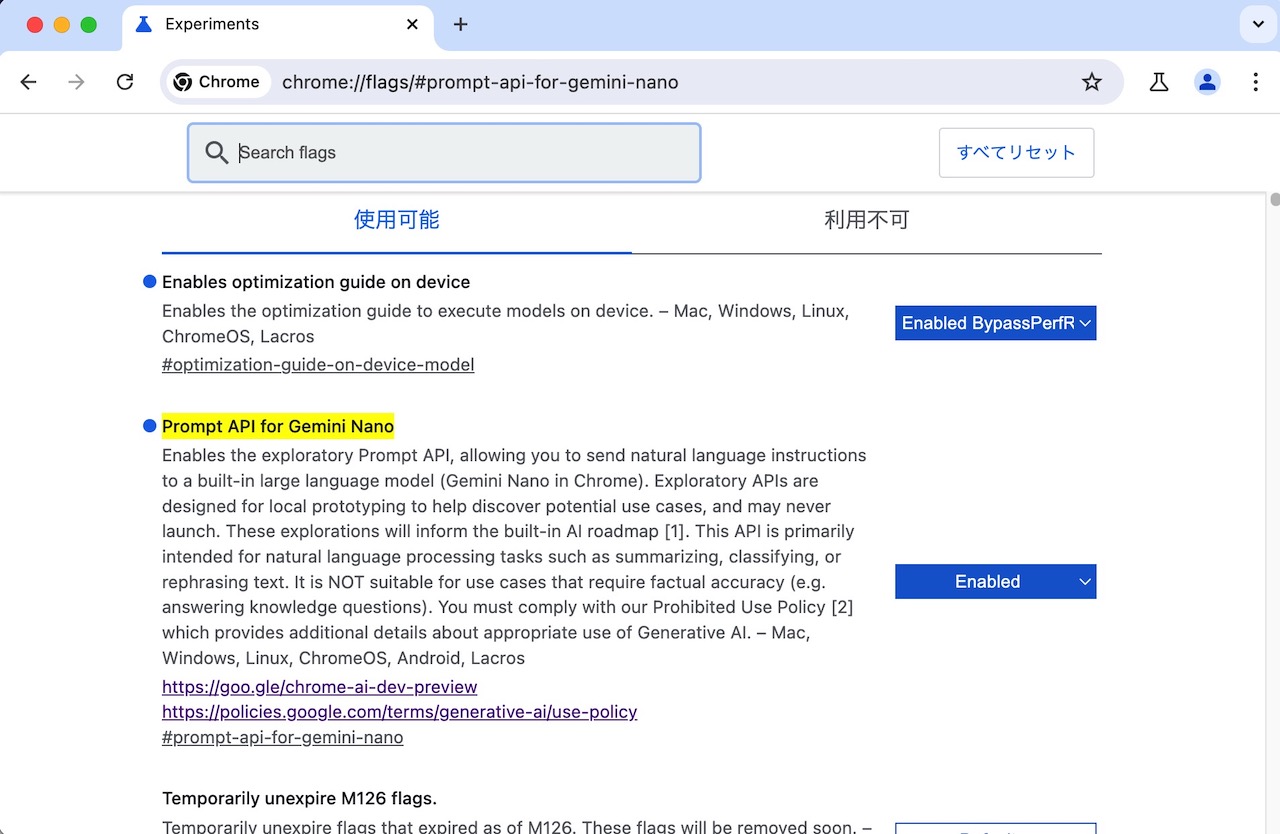Open the #optimization-guide-on-device-model anchor link

coord(318,365)
